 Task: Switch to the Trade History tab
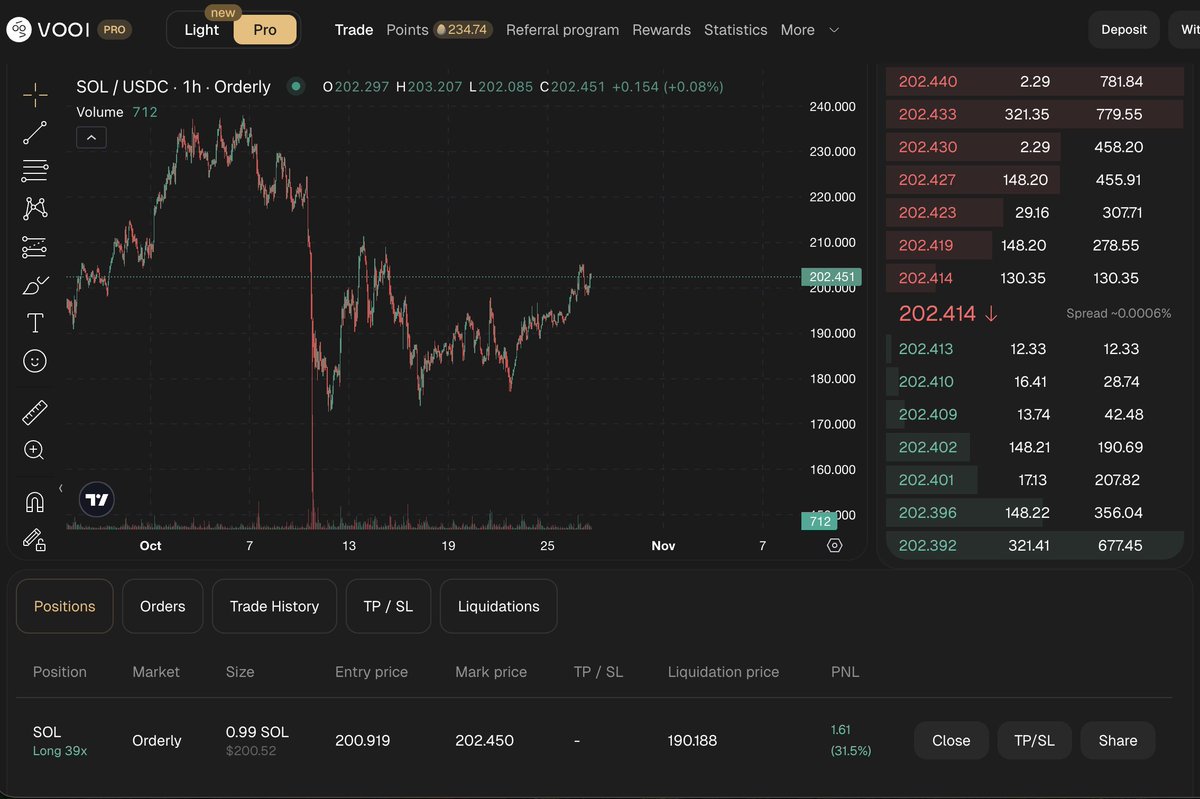tap(274, 606)
